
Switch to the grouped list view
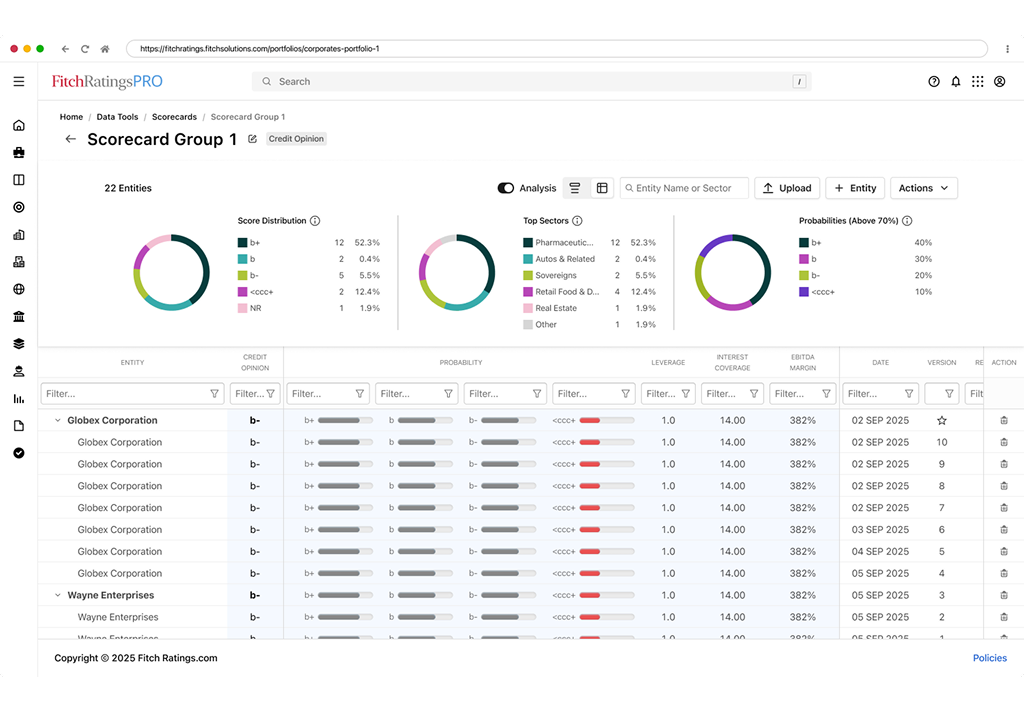click(575, 188)
